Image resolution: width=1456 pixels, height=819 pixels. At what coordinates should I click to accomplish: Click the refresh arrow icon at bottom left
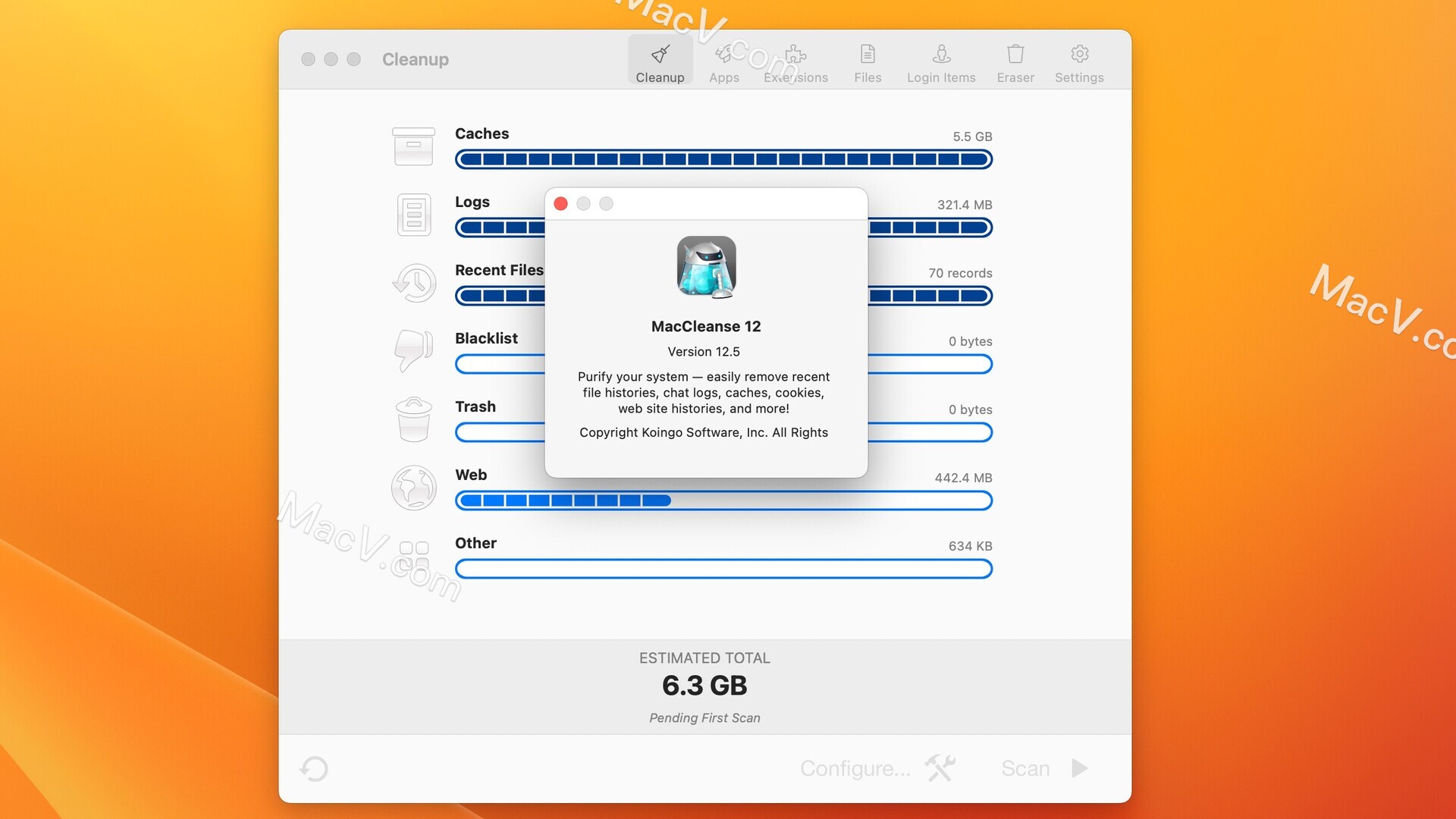(314, 768)
